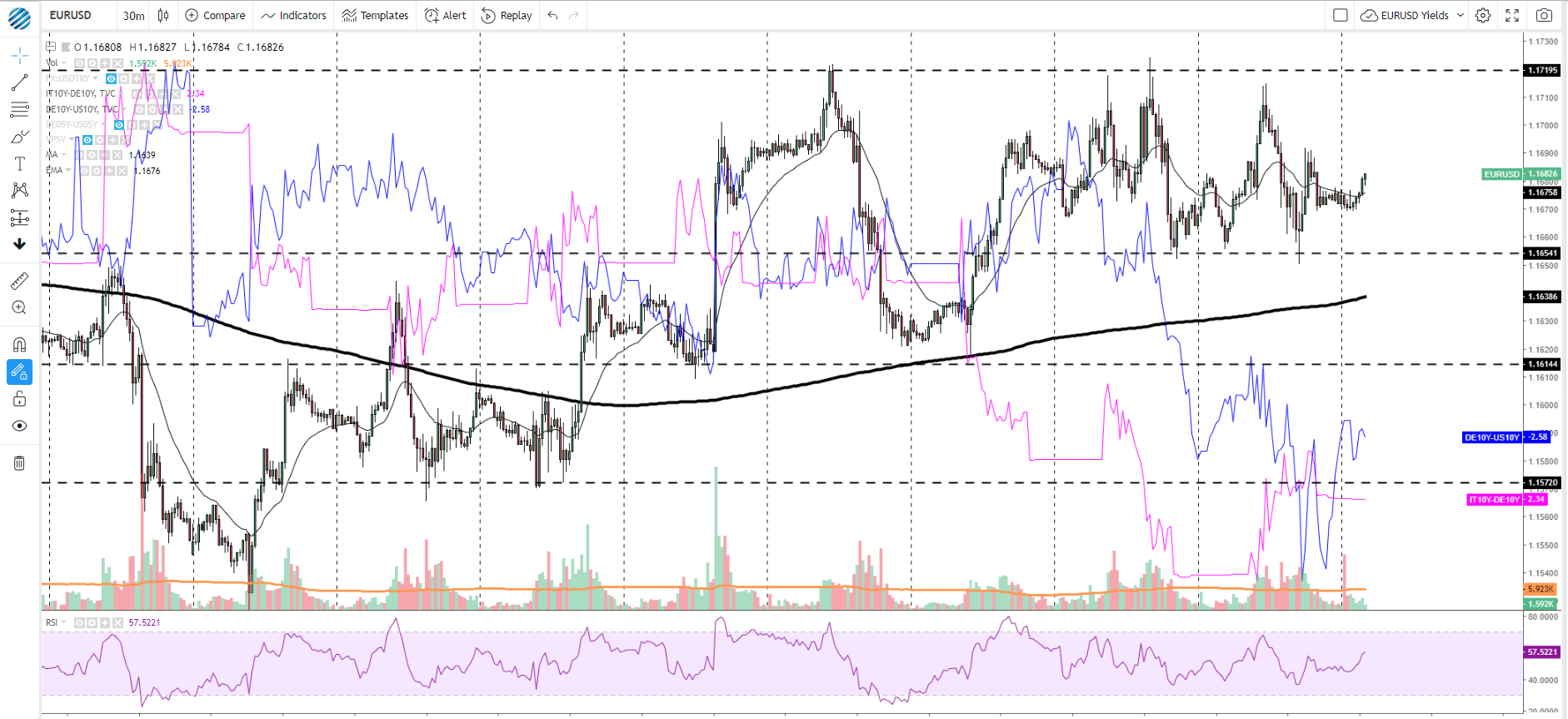Show the hidden FX:USDTRY series
This screenshot has width=1568, height=719.
111,78
